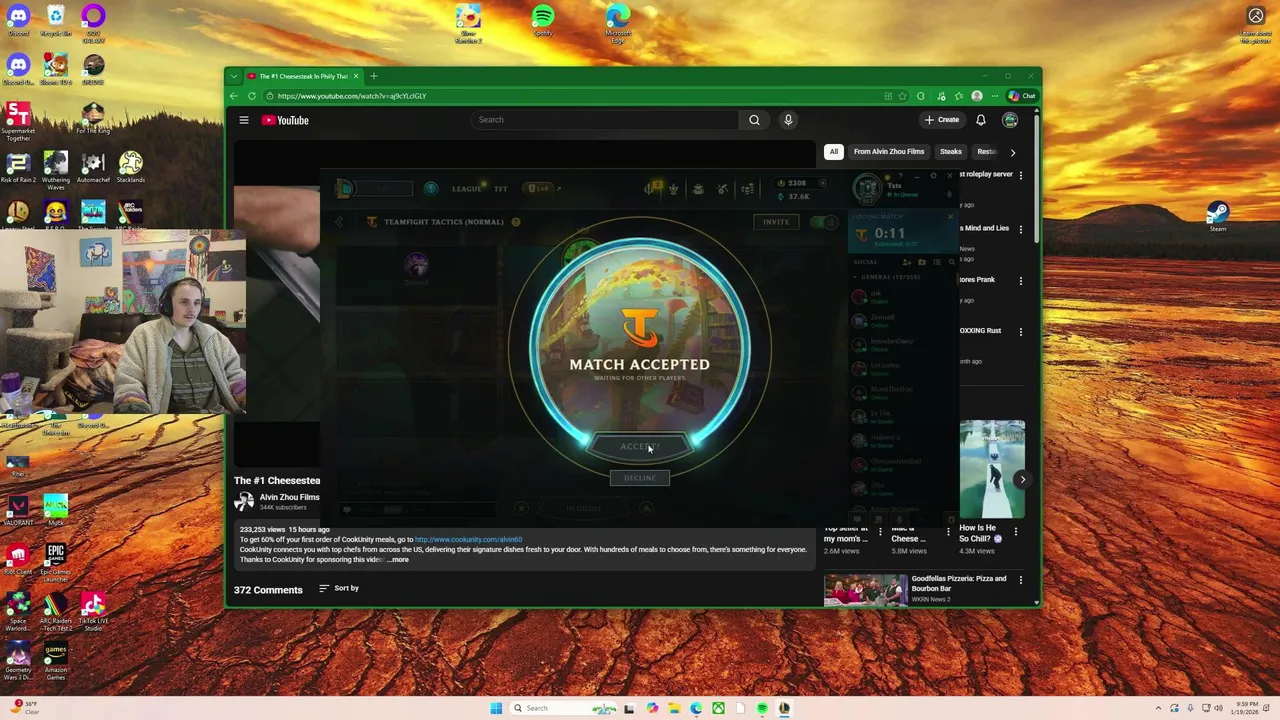1280x720 pixels.
Task: Expand description with ...more
Action: coord(398,560)
